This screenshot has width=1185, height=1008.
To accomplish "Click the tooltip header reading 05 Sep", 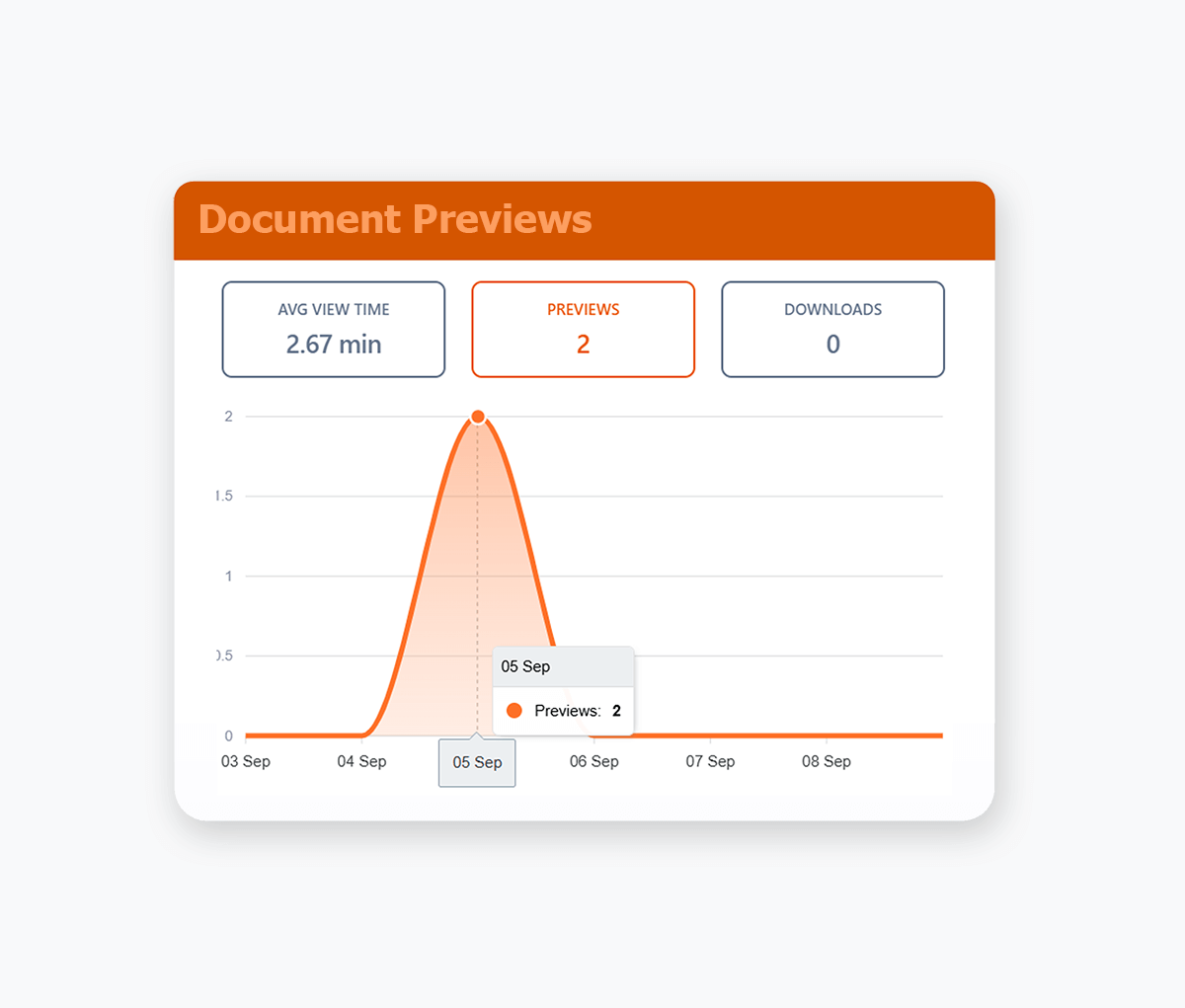I will [x=563, y=666].
